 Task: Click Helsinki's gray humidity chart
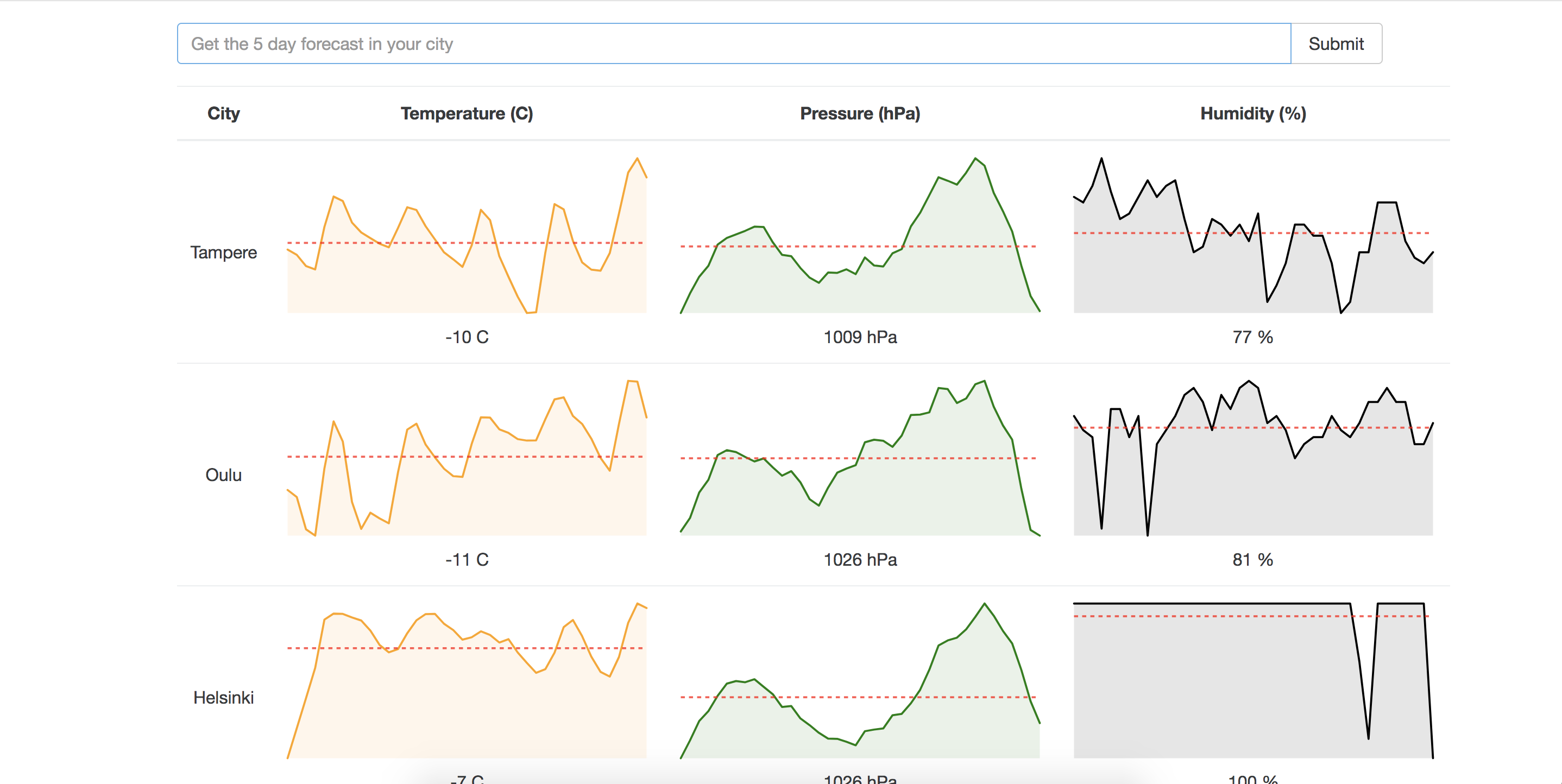[x=1253, y=681]
